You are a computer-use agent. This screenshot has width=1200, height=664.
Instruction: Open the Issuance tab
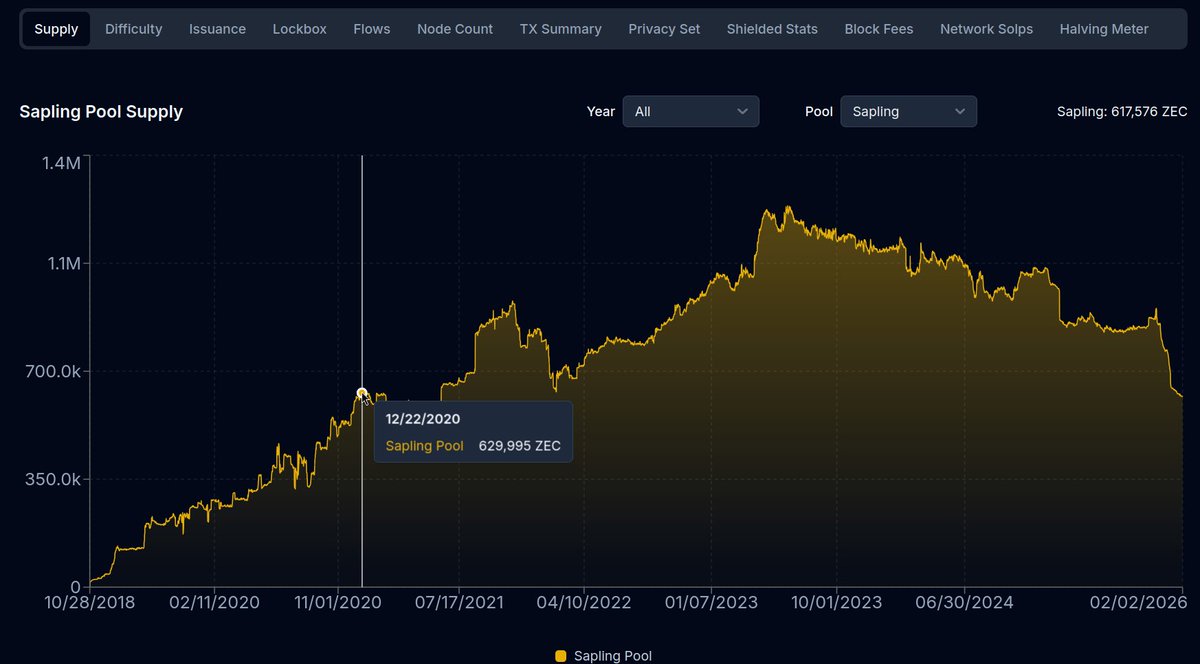pyautogui.click(x=217, y=29)
